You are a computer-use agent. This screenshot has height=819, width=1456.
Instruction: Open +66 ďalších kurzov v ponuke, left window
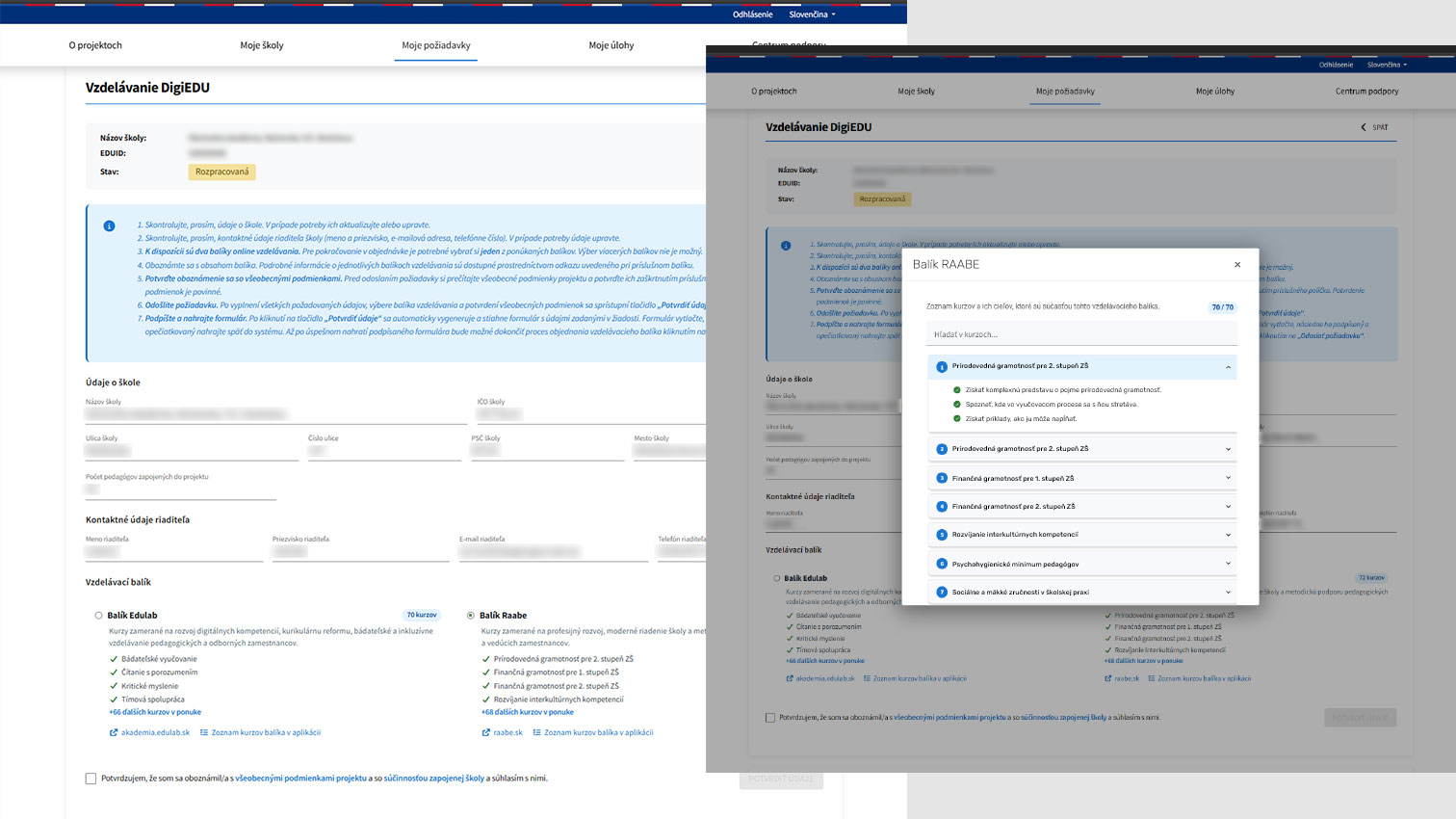tap(155, 712)
